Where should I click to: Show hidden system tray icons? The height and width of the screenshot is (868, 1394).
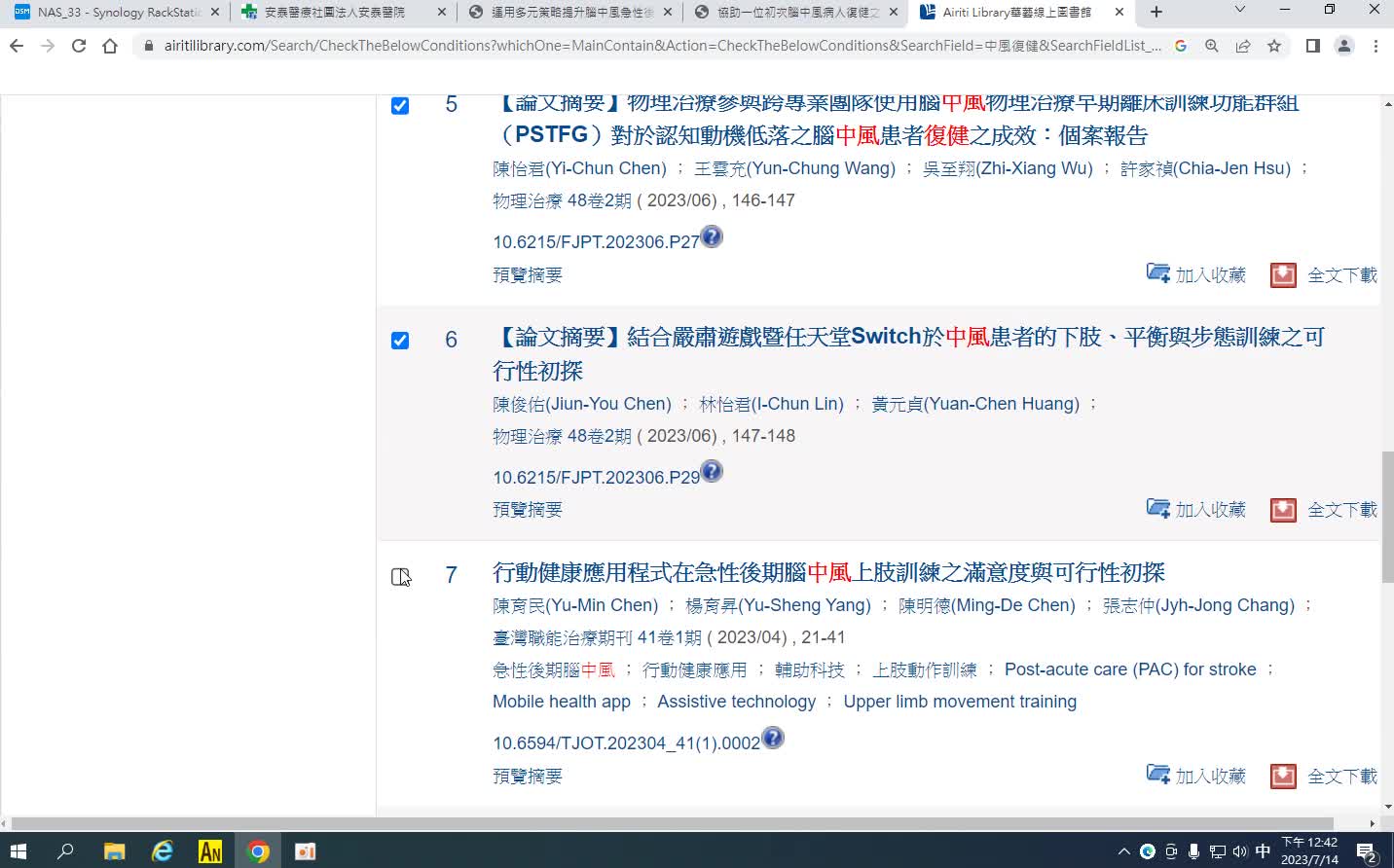pos(1124,851)
